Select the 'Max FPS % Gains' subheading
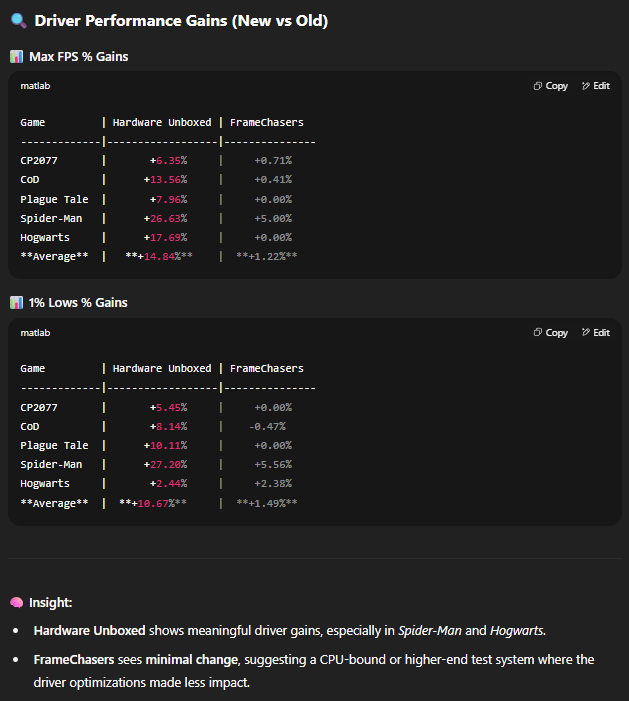Screen dimensions: 629x701 point(79,57)
